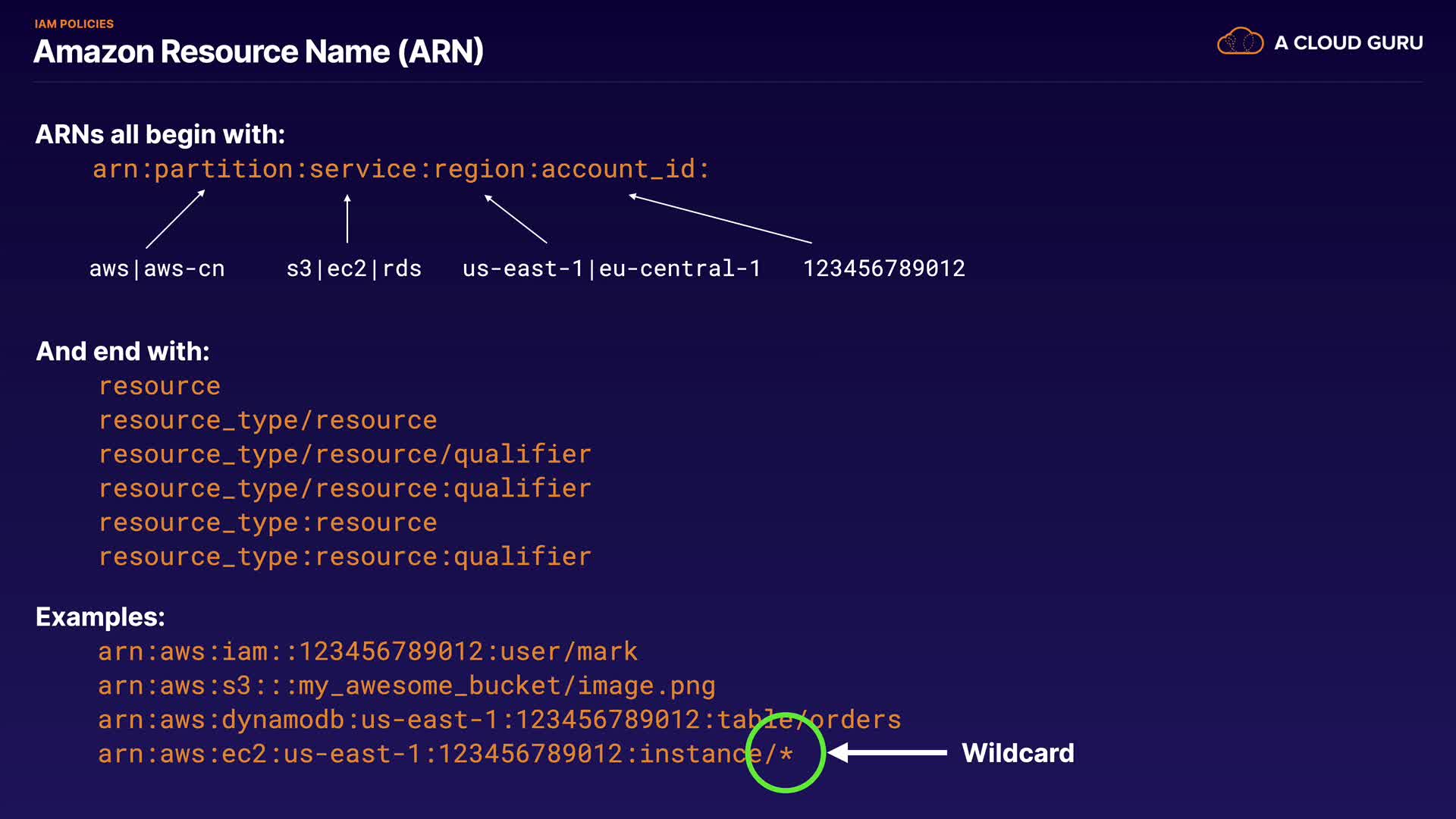Screen dimensions: 1456x819
Task: Click the resource_type/resource/qualifier line
Action: coord(345,454)
